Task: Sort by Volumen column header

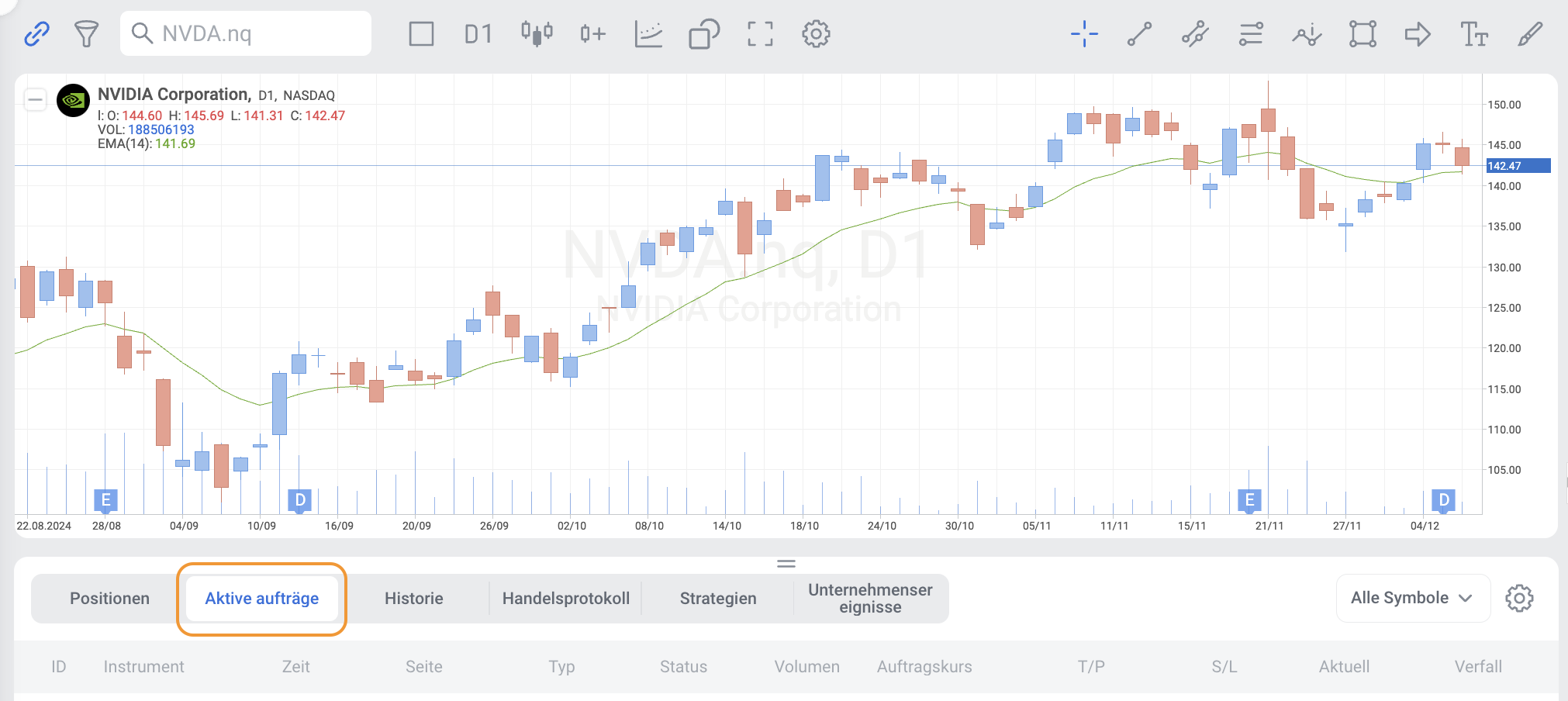Action: pyautogui.click(x=807, y=667)
